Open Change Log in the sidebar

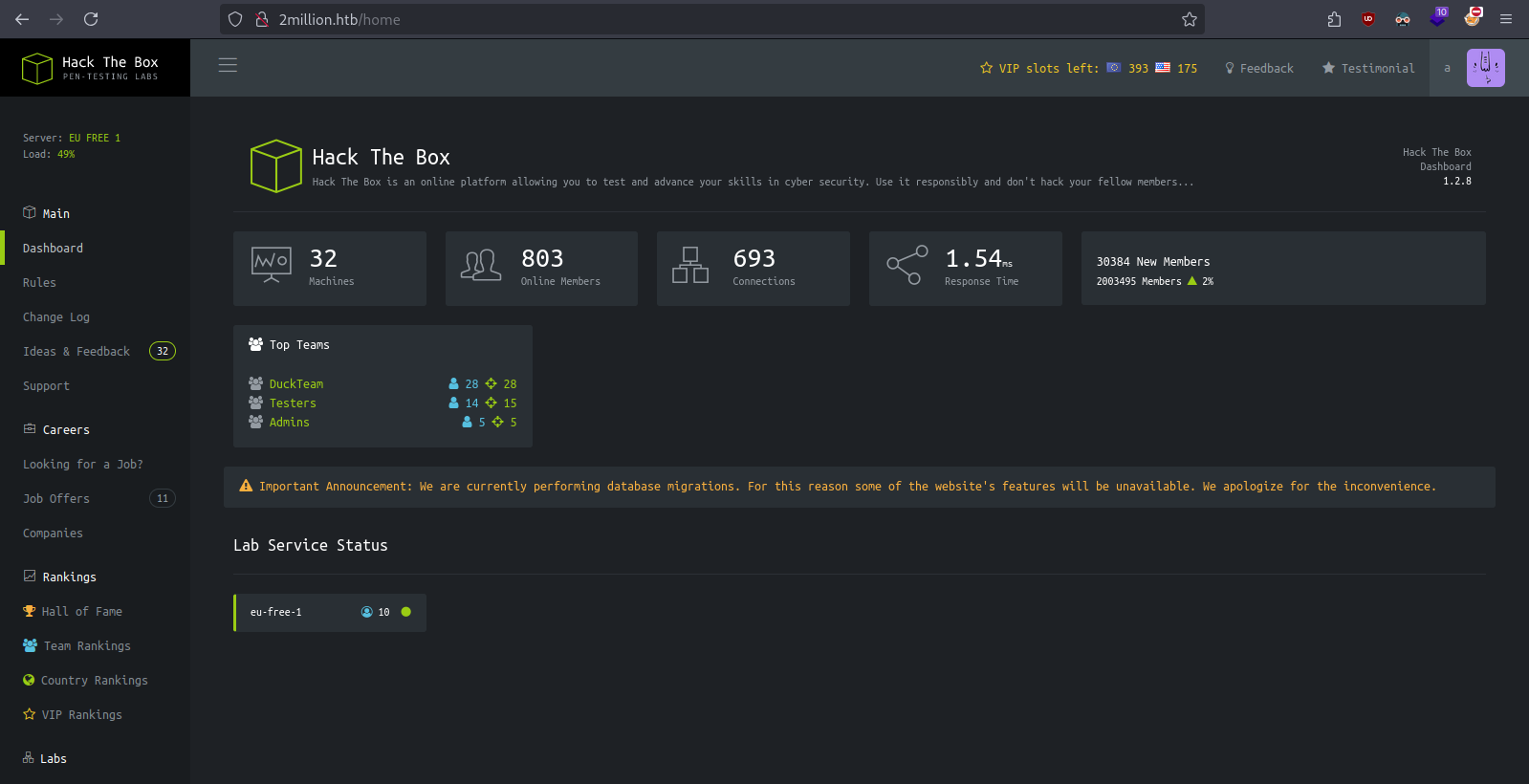point(56,316)
